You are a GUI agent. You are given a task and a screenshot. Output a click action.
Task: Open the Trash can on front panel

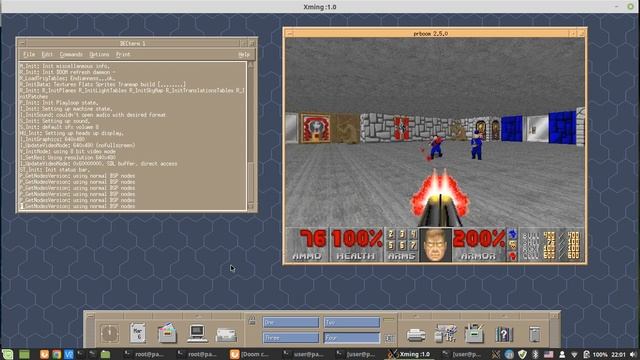click(534, 334)
